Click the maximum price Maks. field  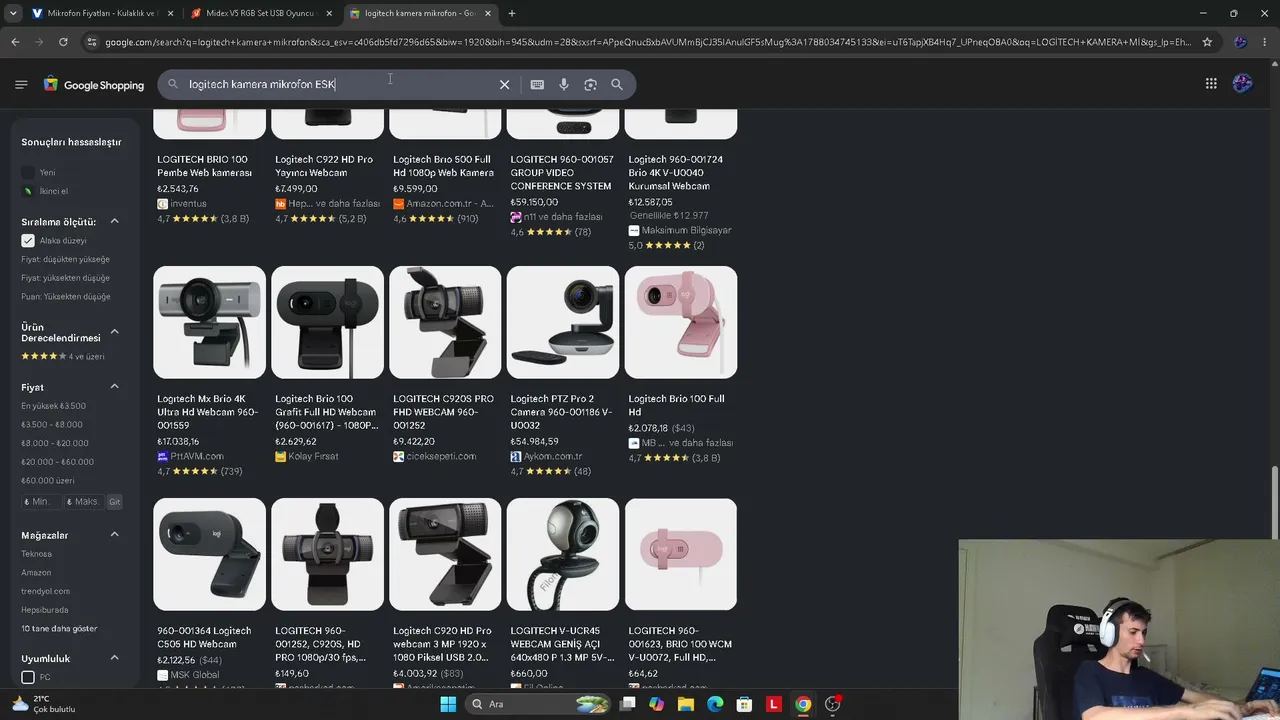pyautogui.click(x=84, y=501)
